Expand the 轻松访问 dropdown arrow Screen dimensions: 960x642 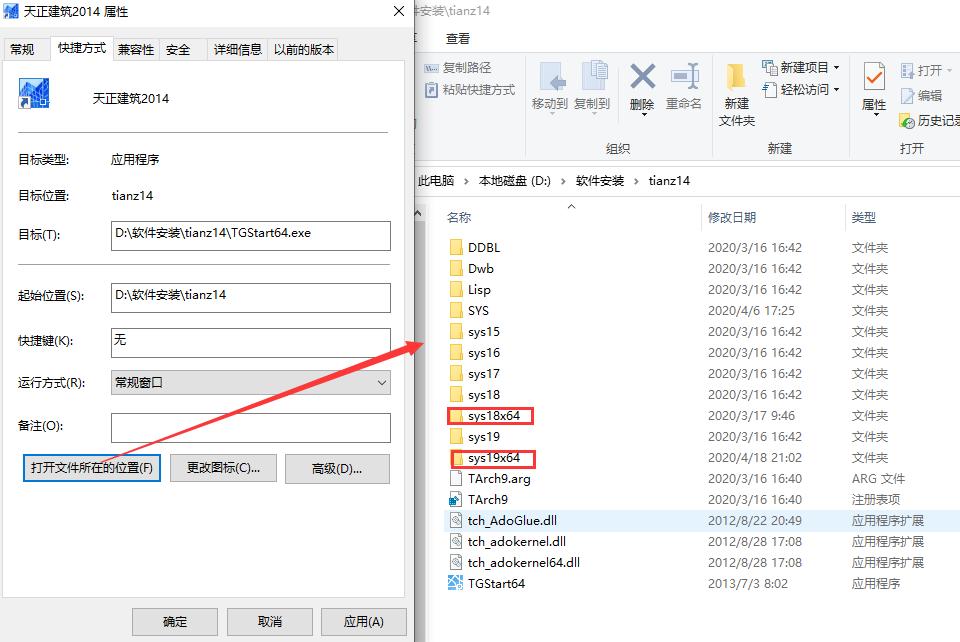click(838, 91)
